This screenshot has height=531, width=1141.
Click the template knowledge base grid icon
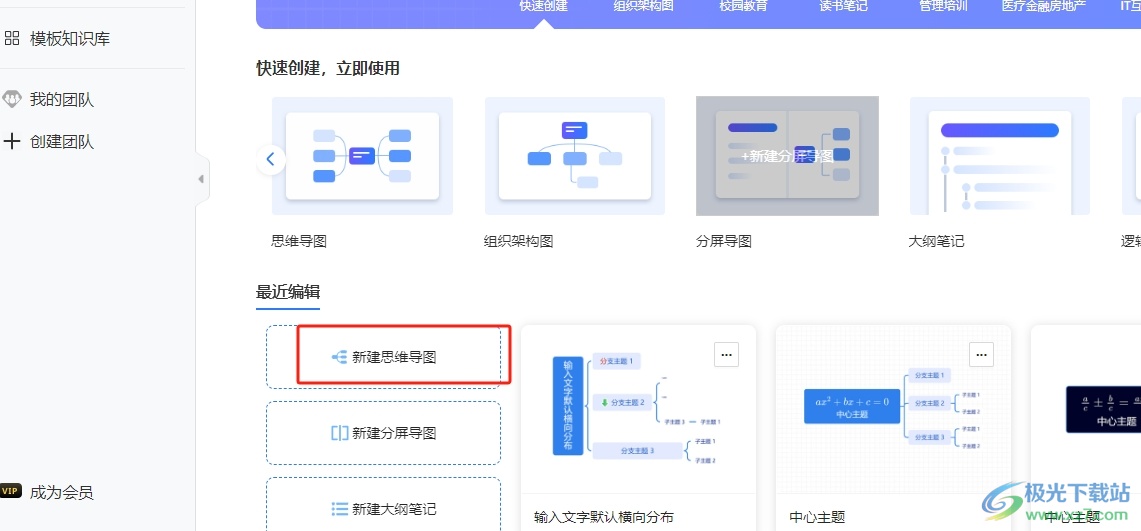12,39
